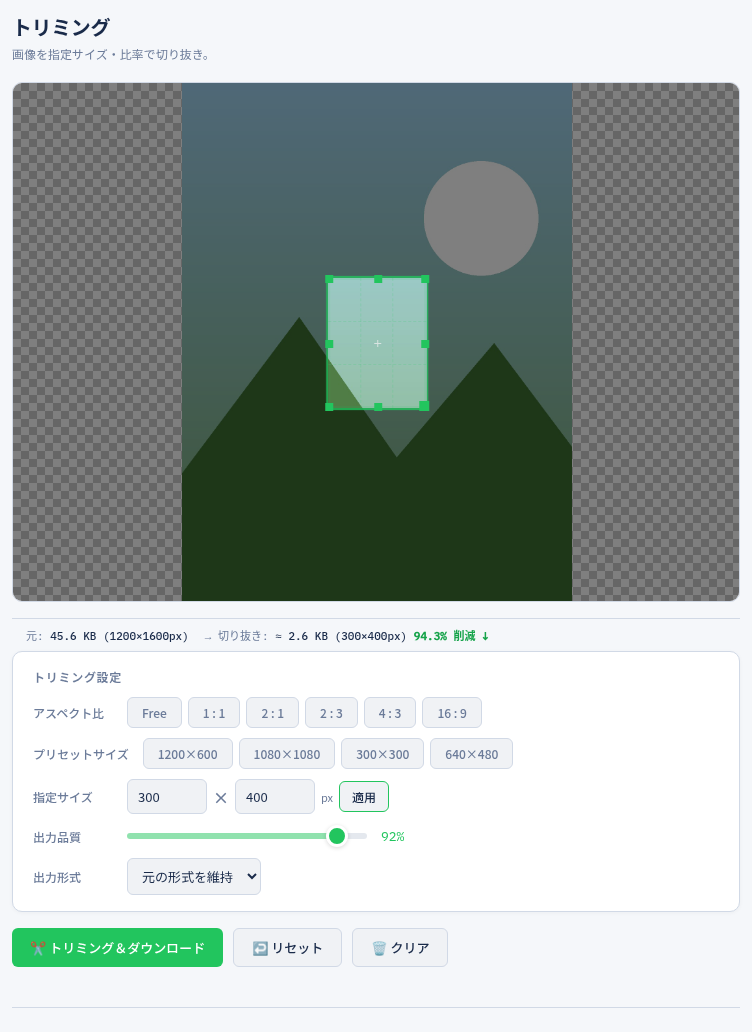The height and width of the screenshot is (1032, 752).
Task: Choose the 2:1 aspect ratio
Action: 272,713
